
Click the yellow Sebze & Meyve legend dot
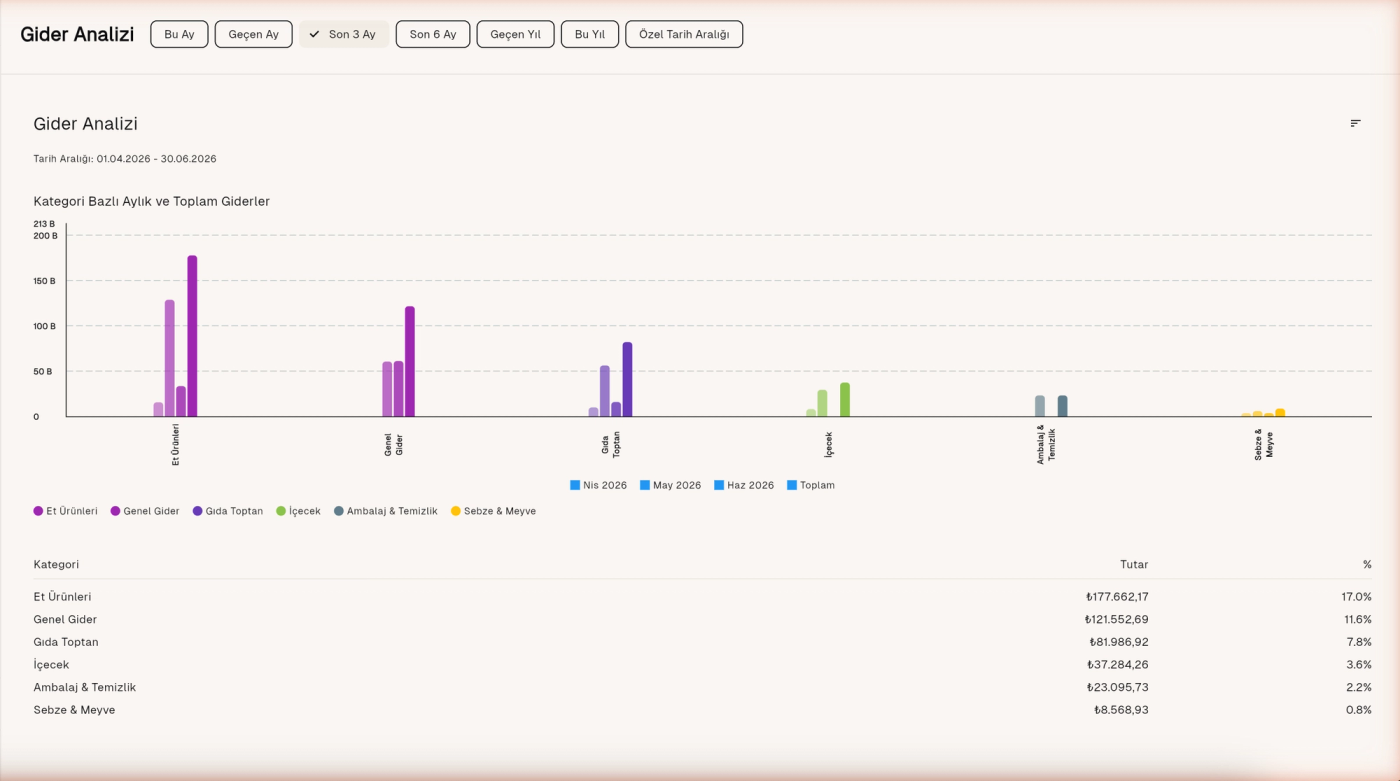pos(456,511)
